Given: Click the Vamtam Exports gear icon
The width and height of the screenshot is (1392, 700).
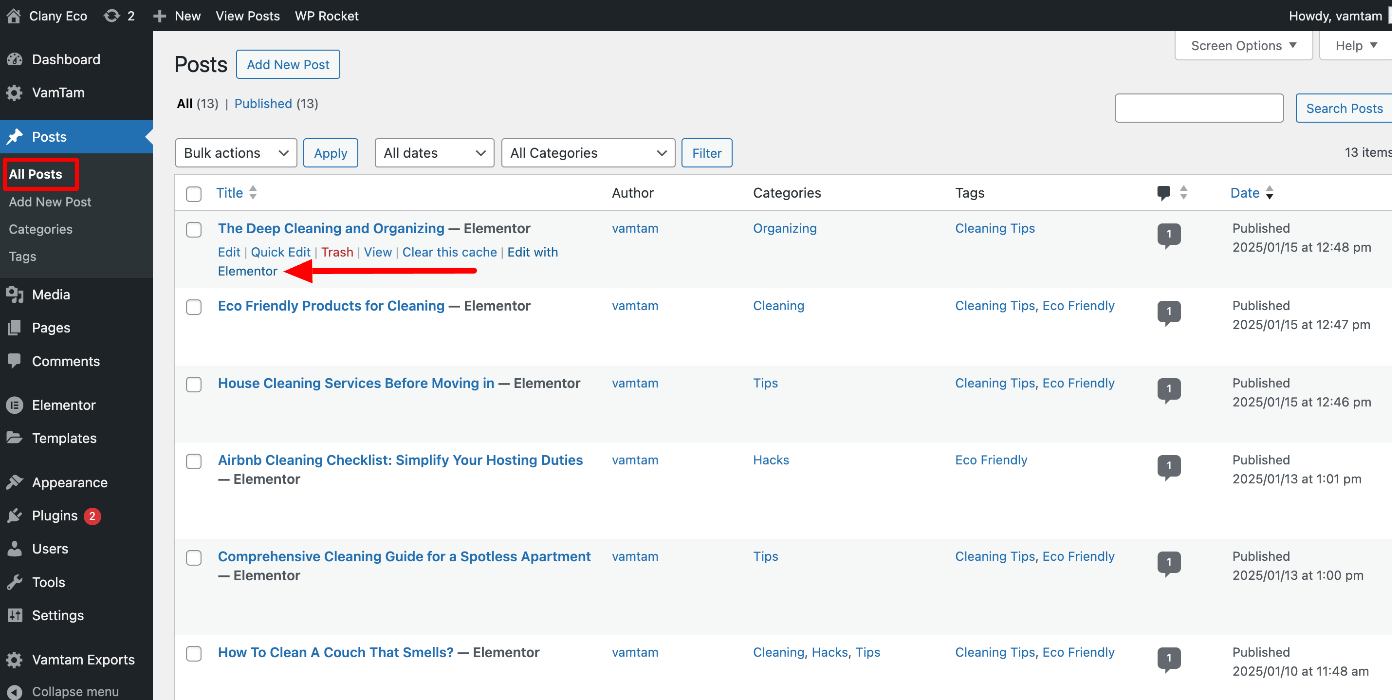Looking at the screenshot, I should [14, 660].
